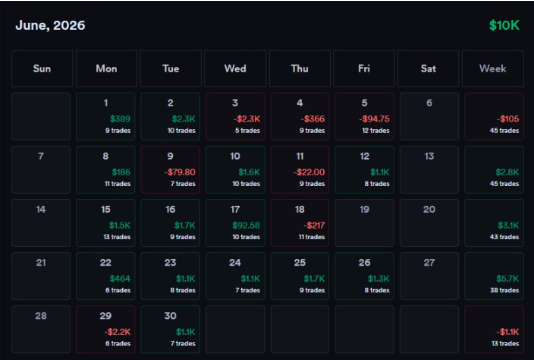The image size is (534, 360).
Task: Click the Sun column header
Action: pyautogui.click(x=42, y=68)
